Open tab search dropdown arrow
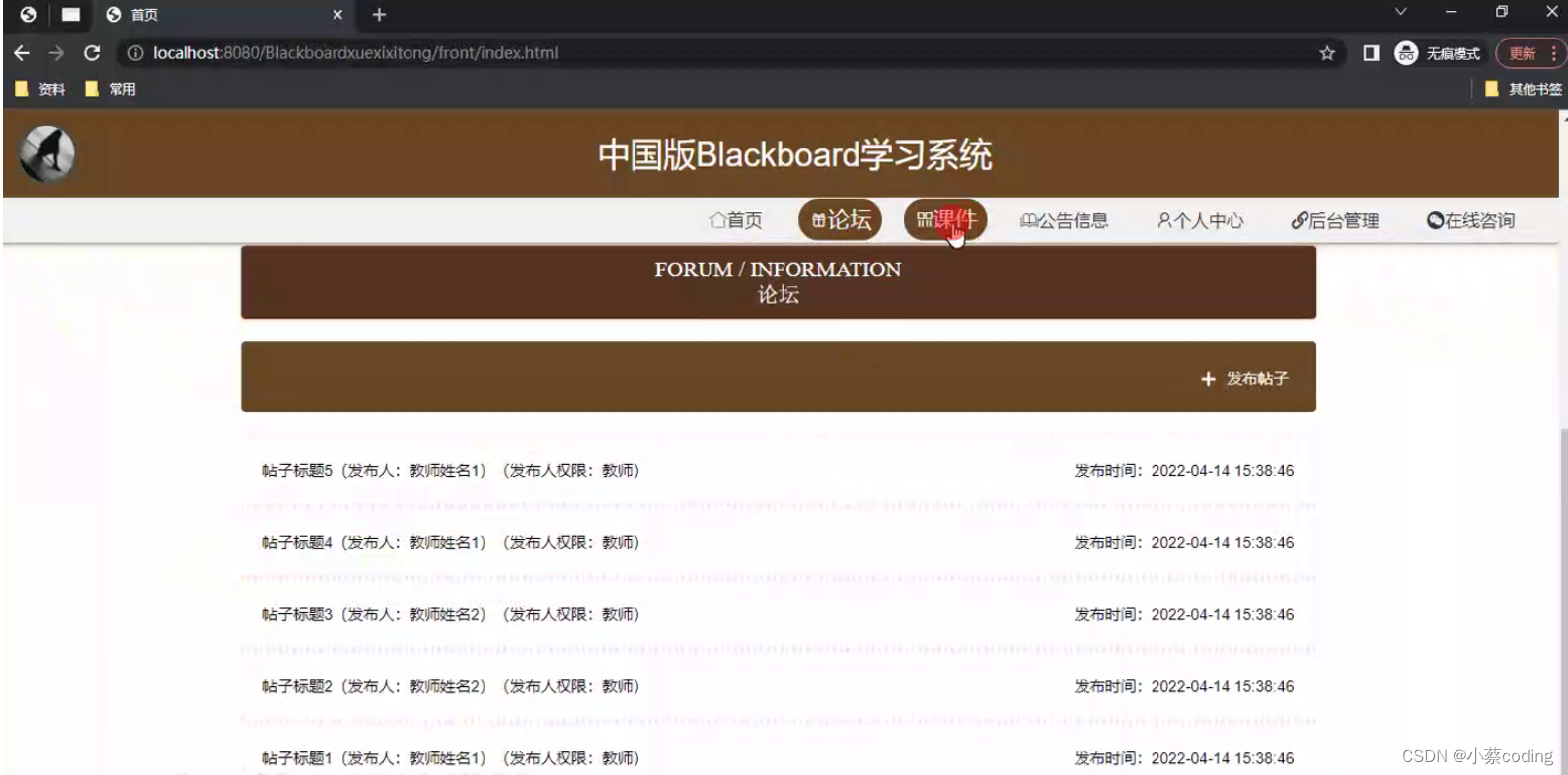Image resolution: width=1568 pixels, height=775 pixels. (x=1400, y=12)
